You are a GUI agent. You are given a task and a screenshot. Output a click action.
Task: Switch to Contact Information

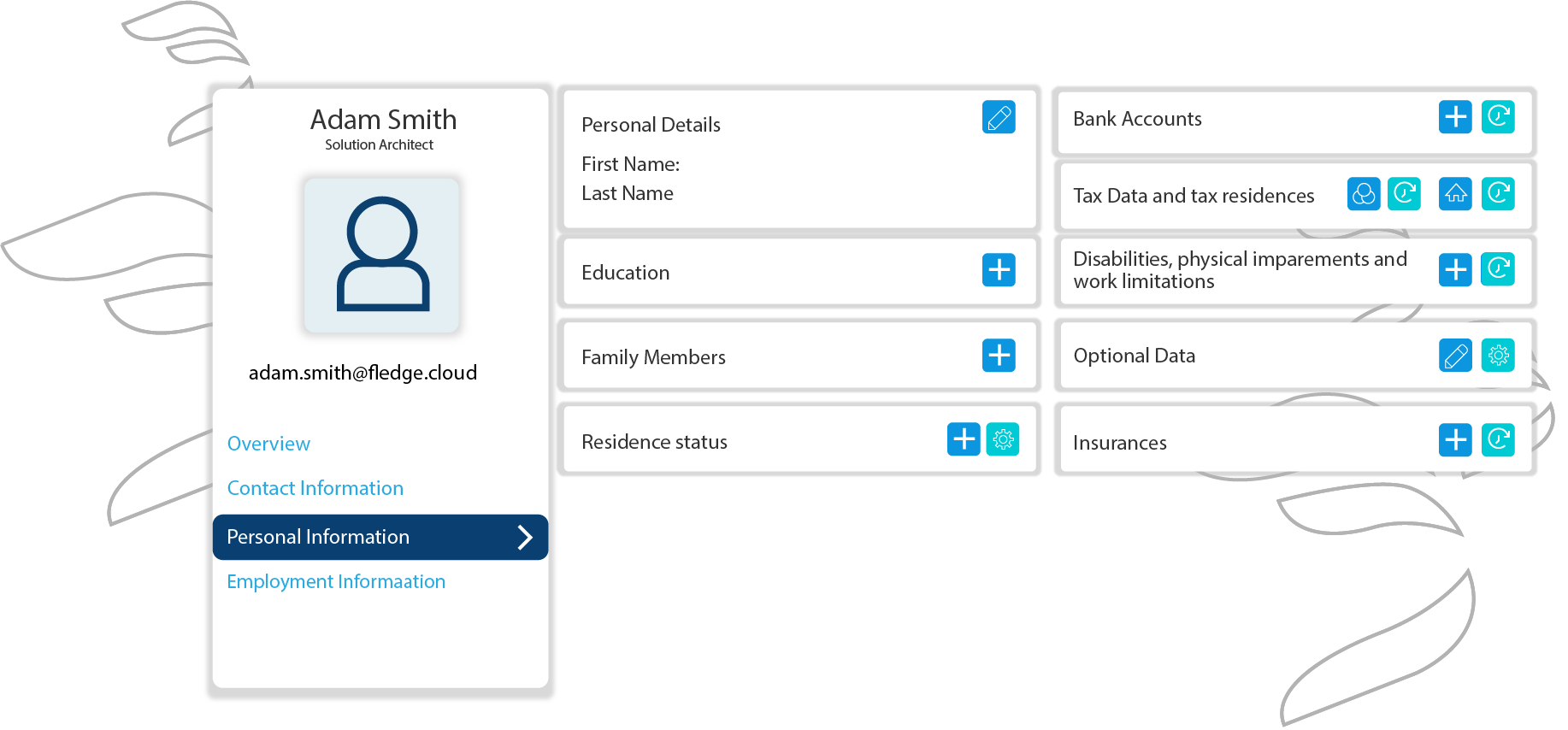coord(315,488)
